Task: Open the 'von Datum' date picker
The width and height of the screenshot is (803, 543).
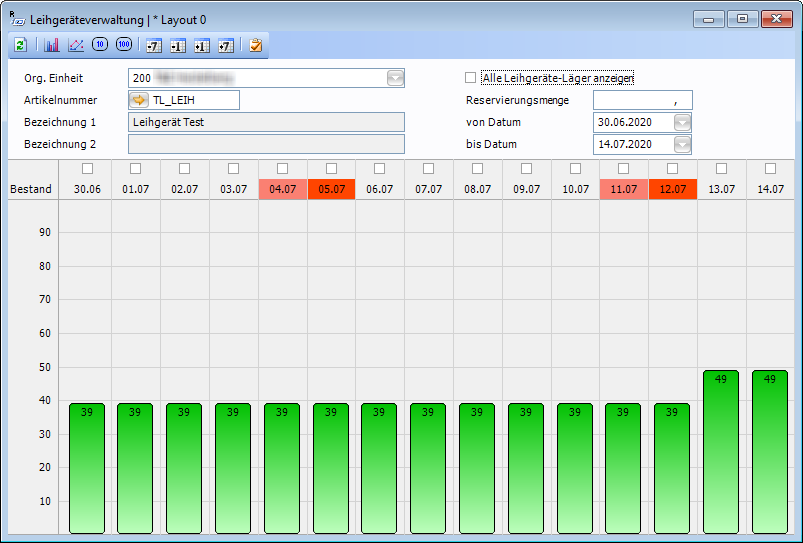Action: [x=683, y=122]
